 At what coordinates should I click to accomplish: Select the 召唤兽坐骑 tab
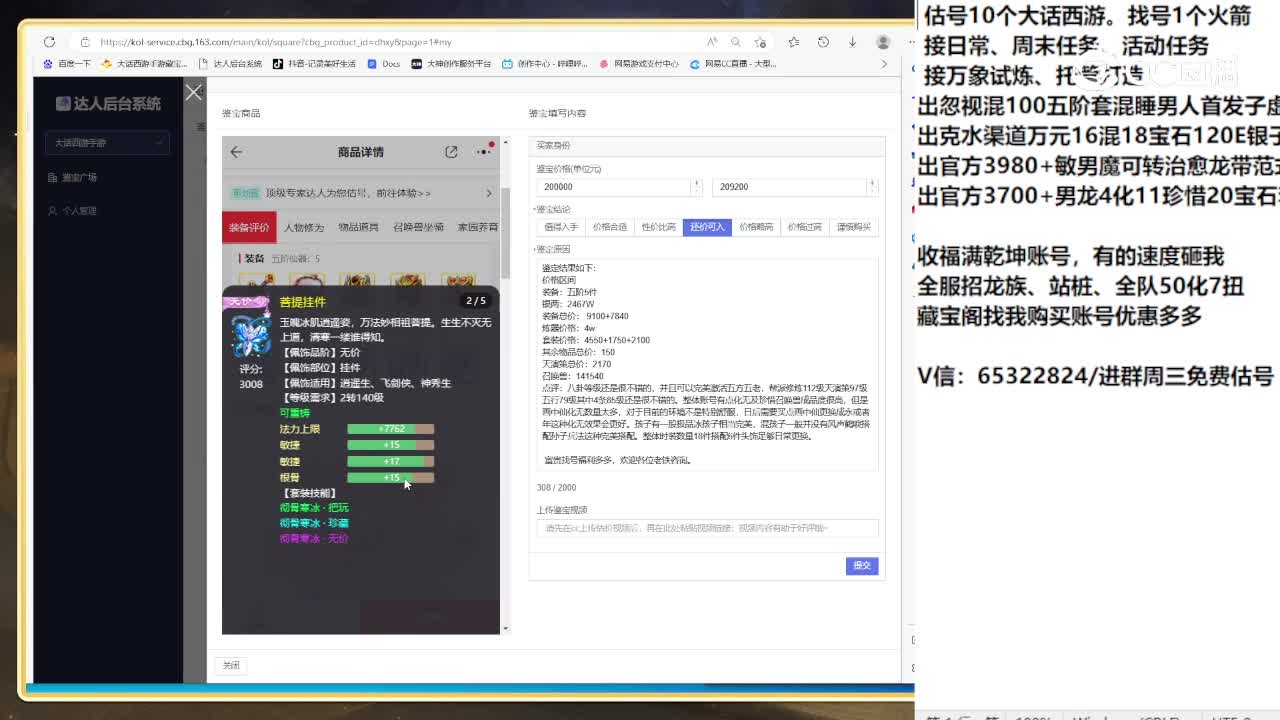tap(418, 227)
